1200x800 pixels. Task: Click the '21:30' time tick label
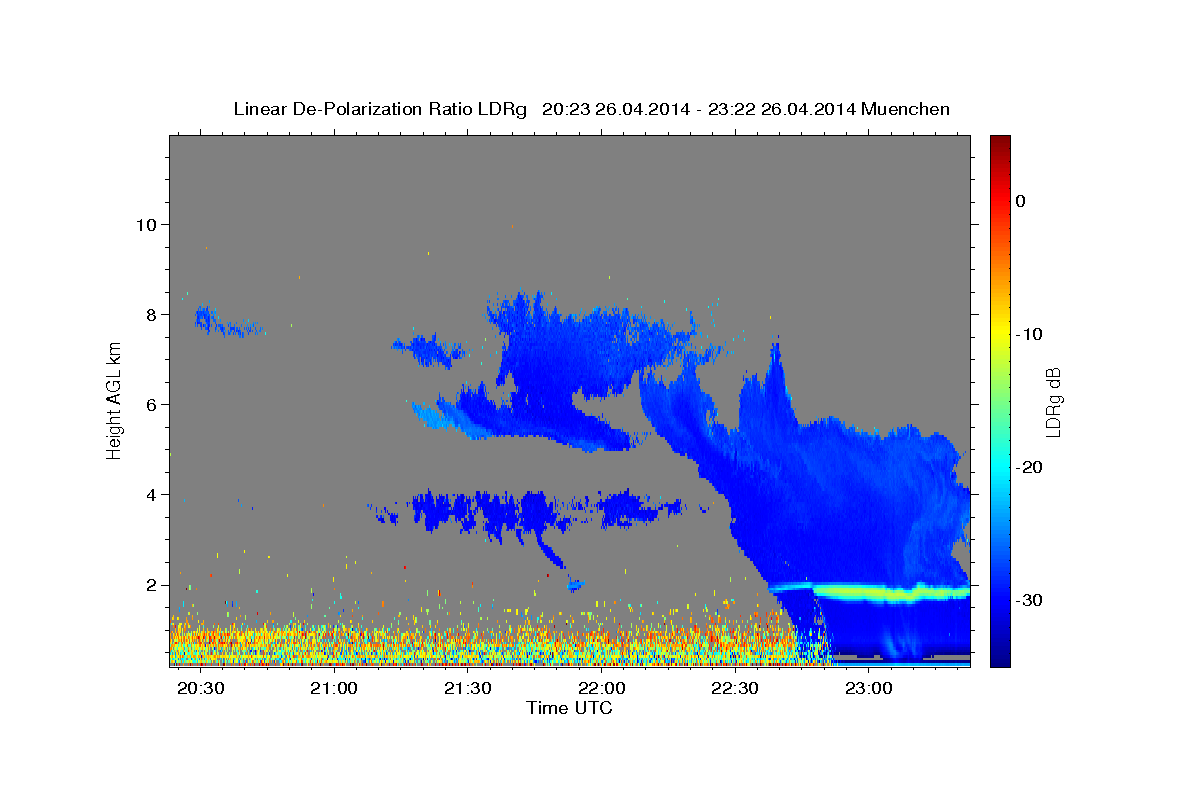(x=467, y=689)
